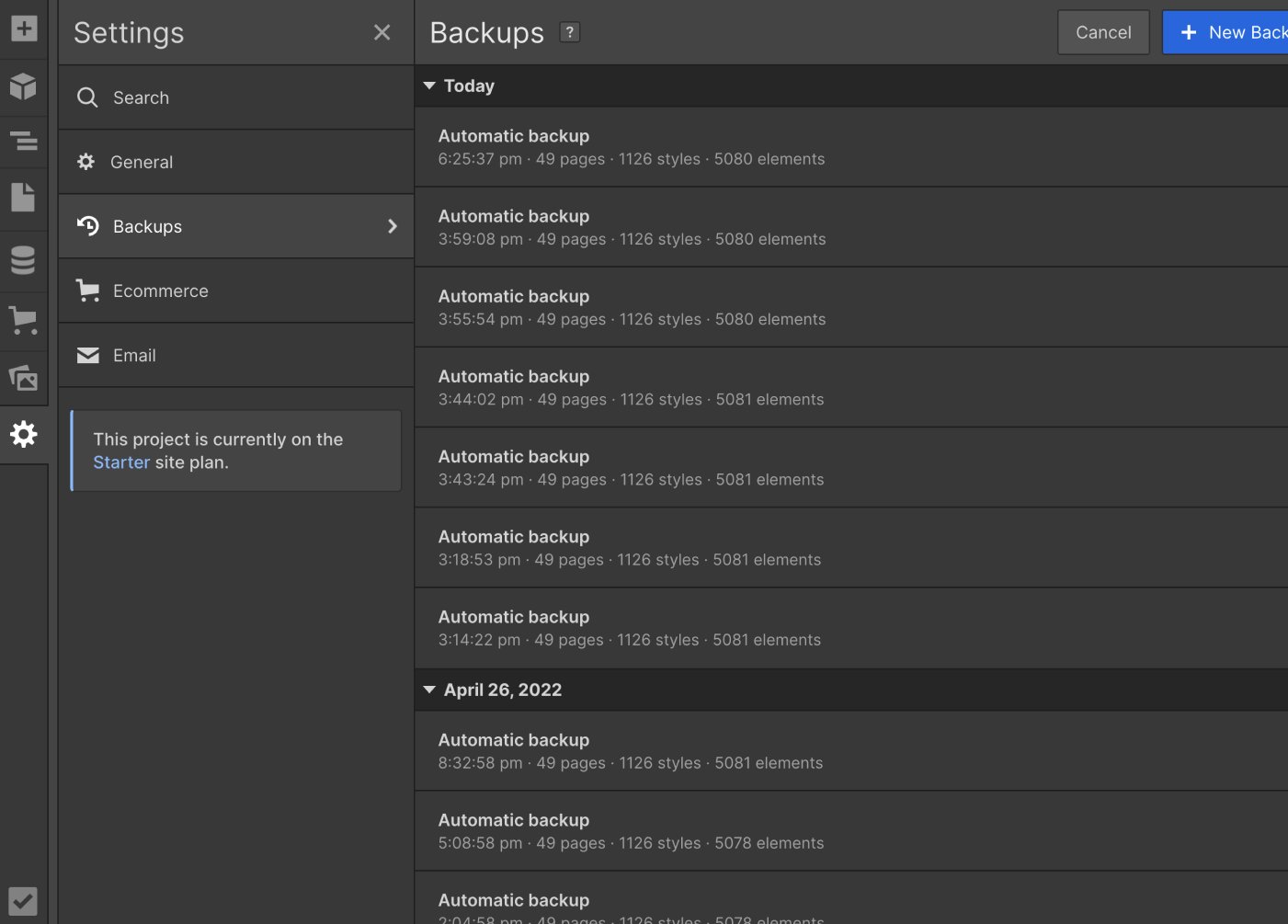Open the Symbols cube panel
The height and width of the screenshot is (924, 1288).
pos(24,86)
